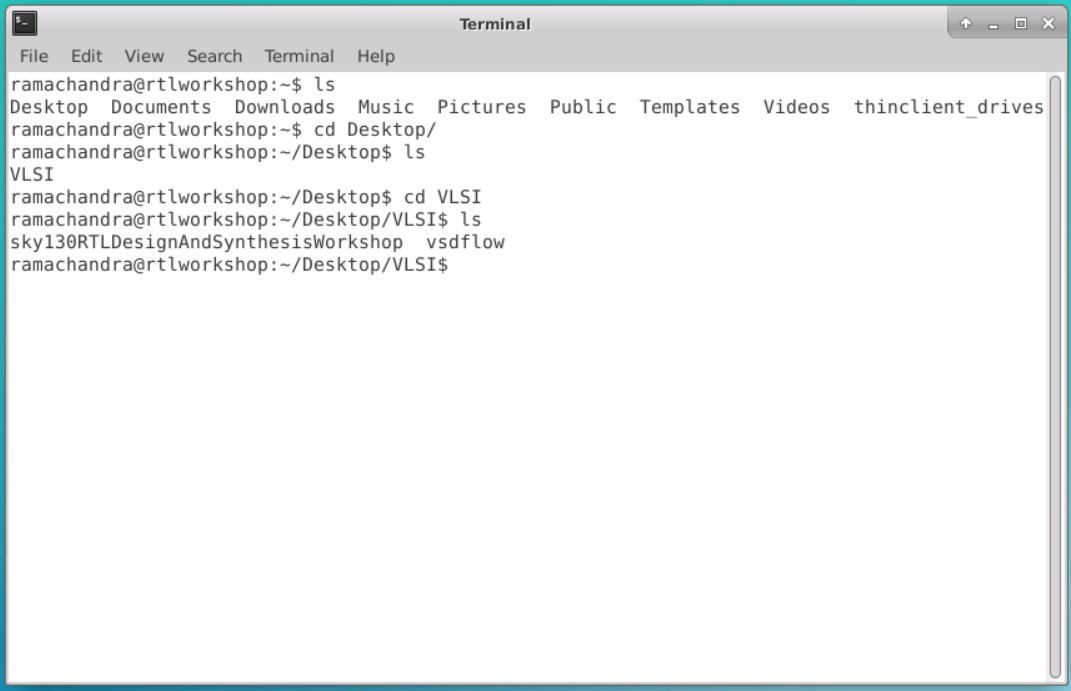Open the Search menu
Screen dimensions: 1071x691
[x=213, y=56]
